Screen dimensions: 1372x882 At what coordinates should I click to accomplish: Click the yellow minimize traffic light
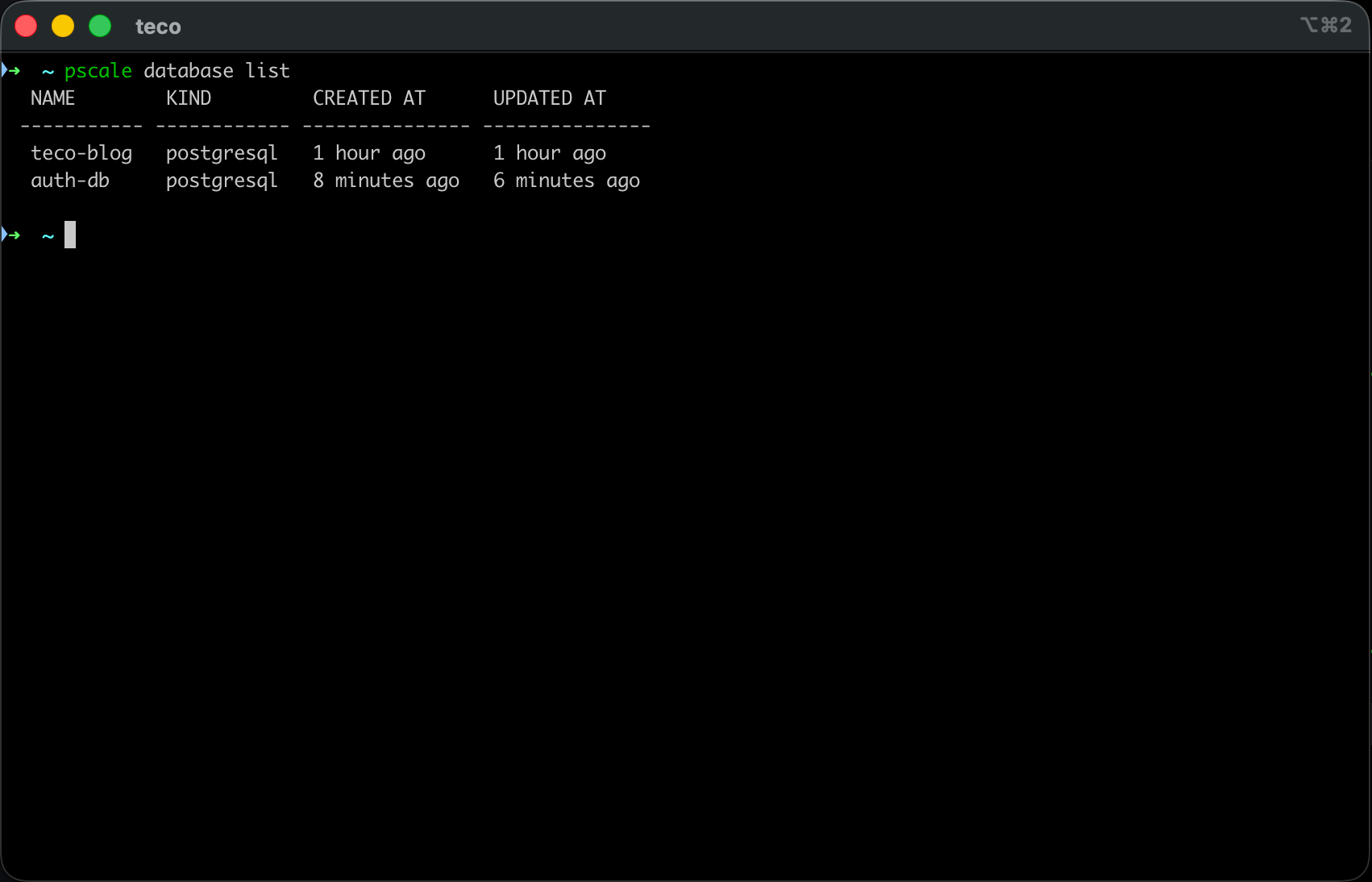click(x=63, y=26)
